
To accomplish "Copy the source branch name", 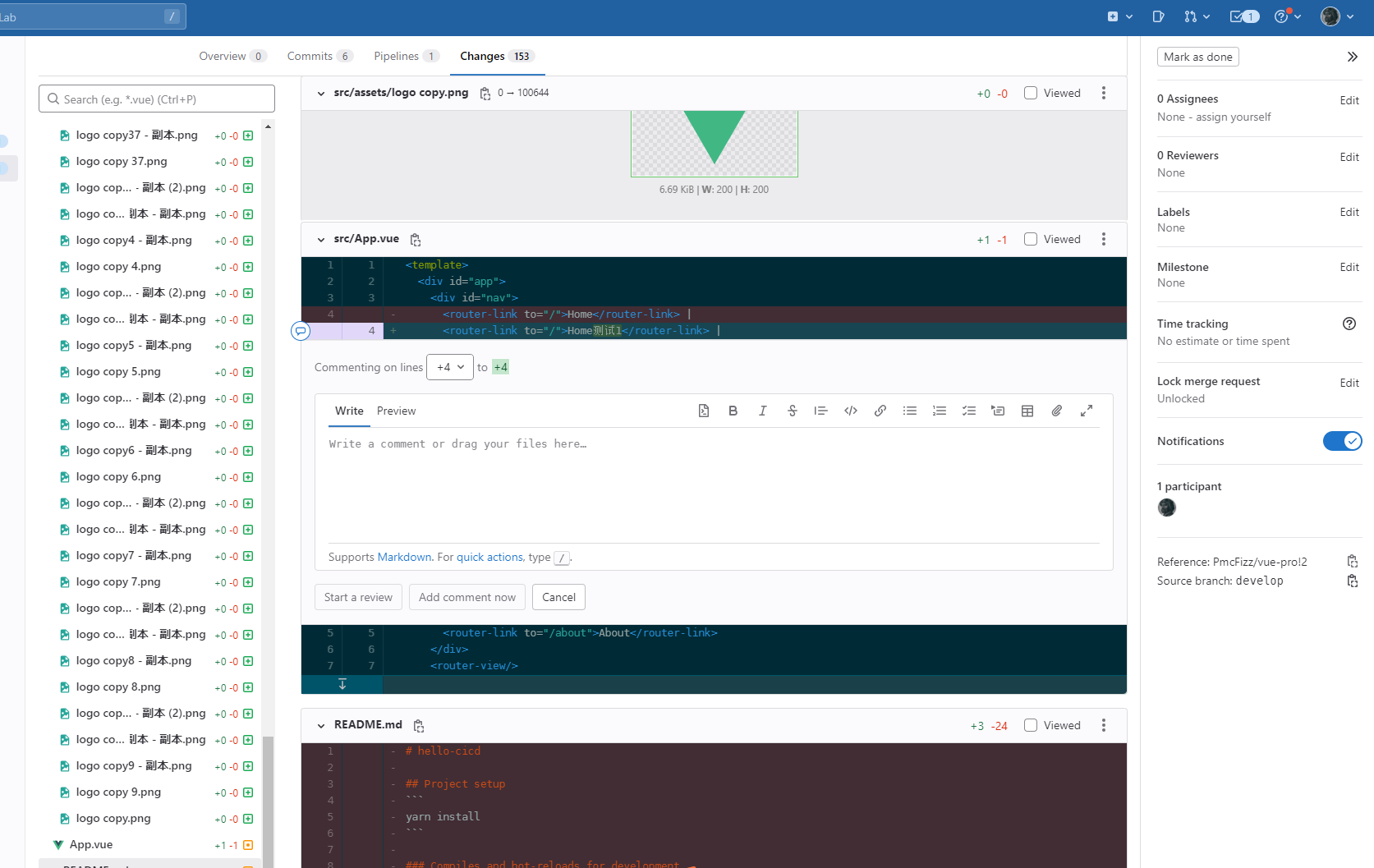I will point(1353,581).
